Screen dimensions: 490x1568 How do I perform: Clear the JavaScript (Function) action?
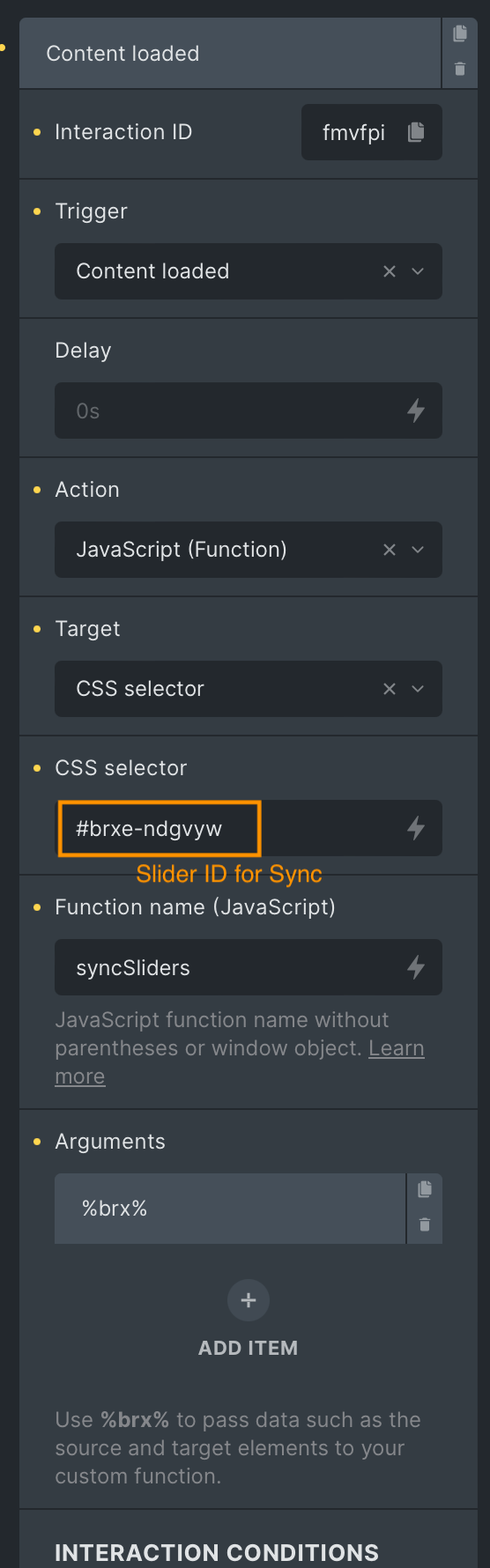pyautogui.click(x=390, y=550)
